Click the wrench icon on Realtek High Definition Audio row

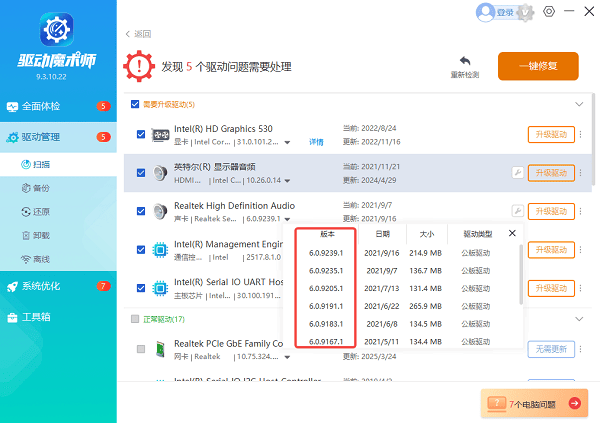517,211
